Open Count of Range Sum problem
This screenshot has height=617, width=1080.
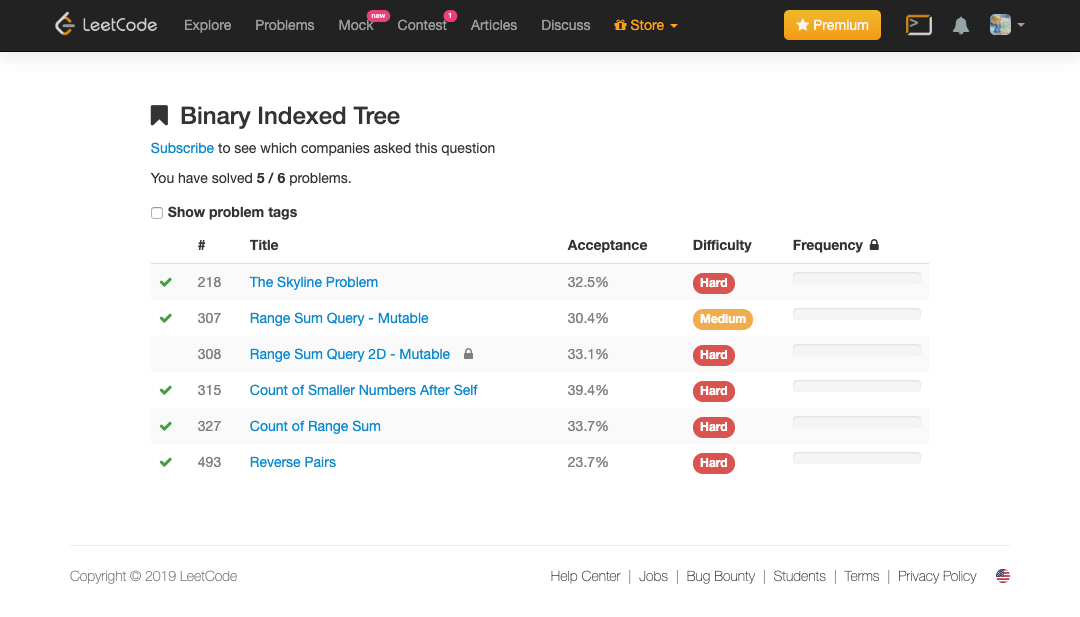(x=315, y=426)
